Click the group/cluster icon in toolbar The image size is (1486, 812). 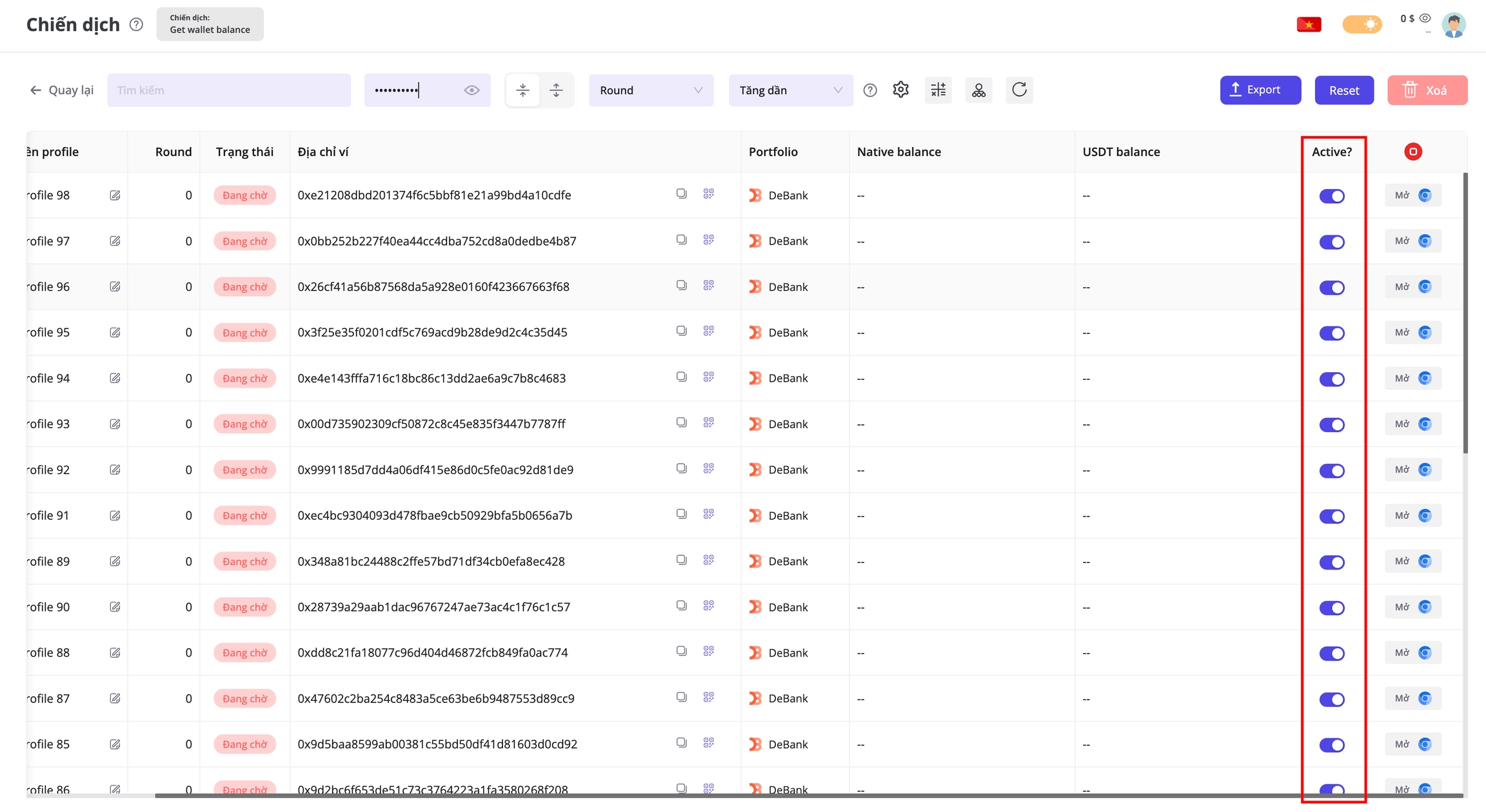pyautogui.click(x=978, y=90)
